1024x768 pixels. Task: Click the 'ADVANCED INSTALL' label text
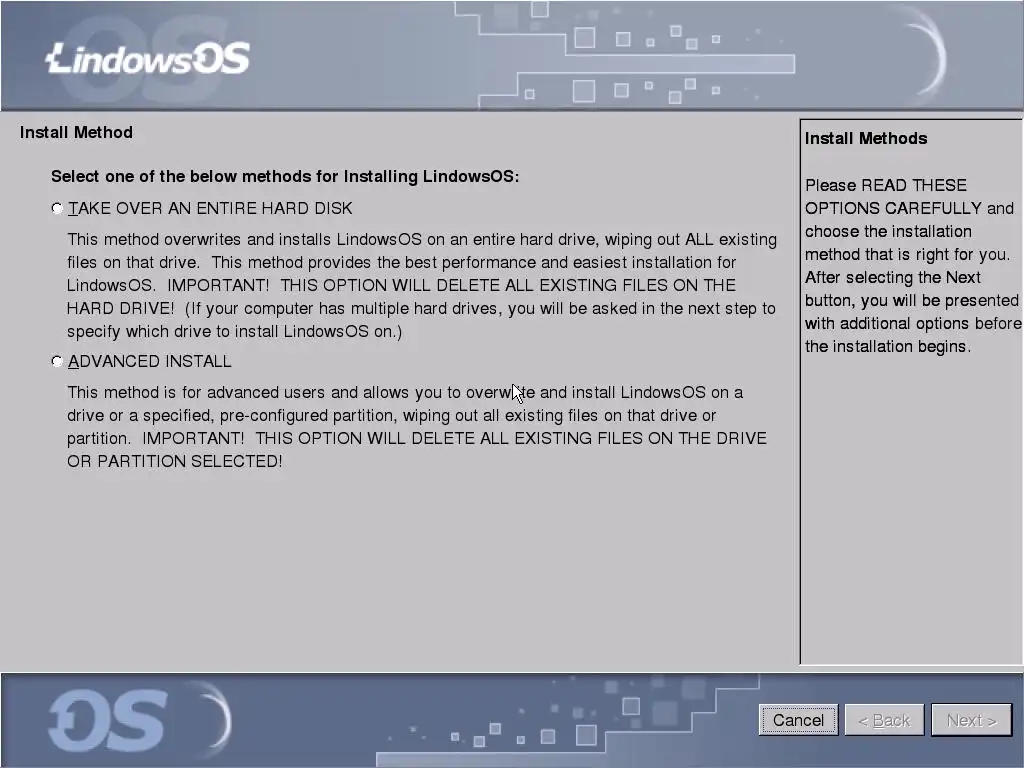150,361
